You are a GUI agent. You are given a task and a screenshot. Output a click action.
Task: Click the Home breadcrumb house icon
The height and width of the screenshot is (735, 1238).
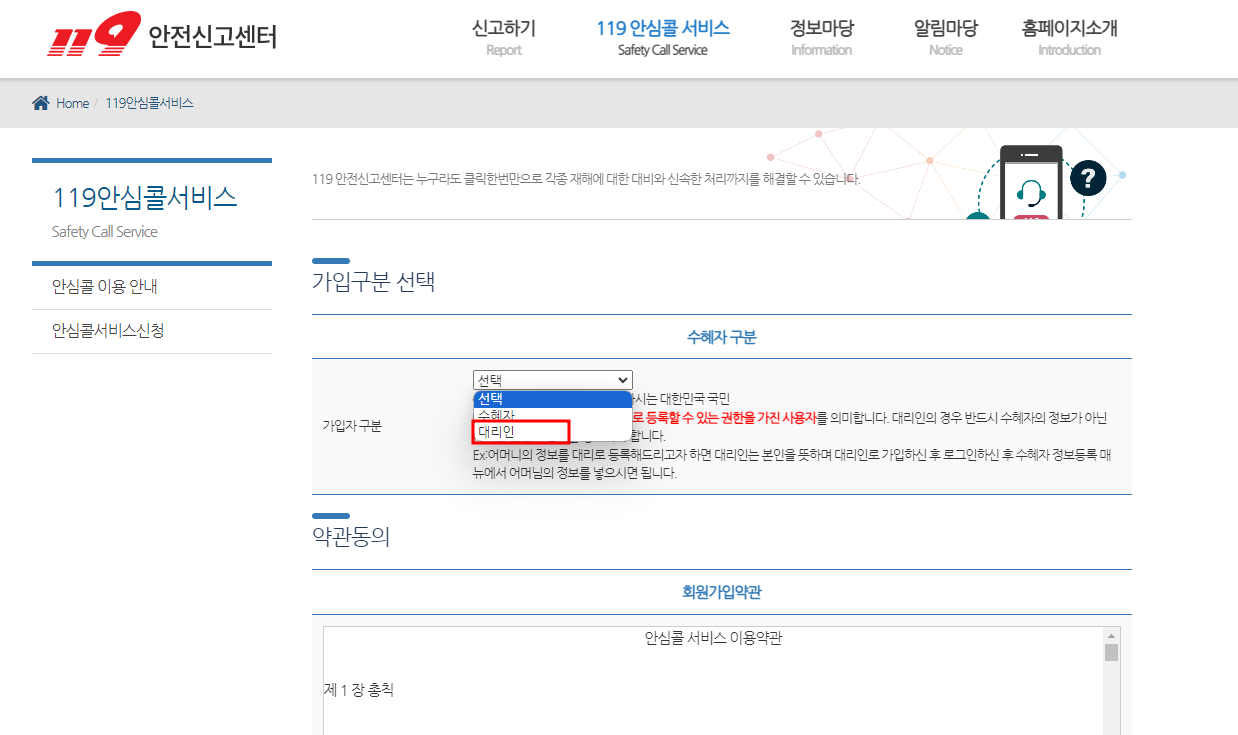38,103
